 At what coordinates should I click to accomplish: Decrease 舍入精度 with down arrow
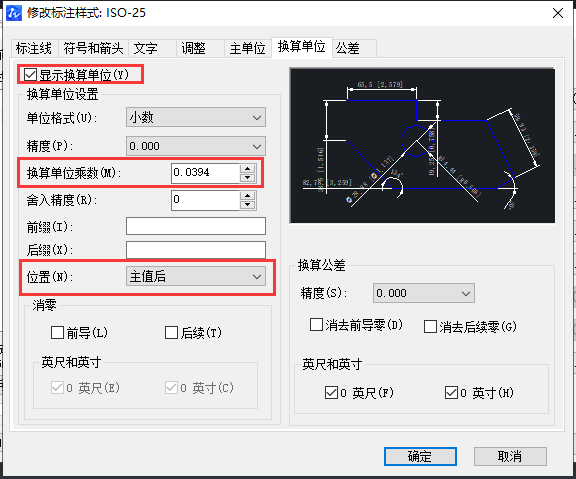[248, 205]
